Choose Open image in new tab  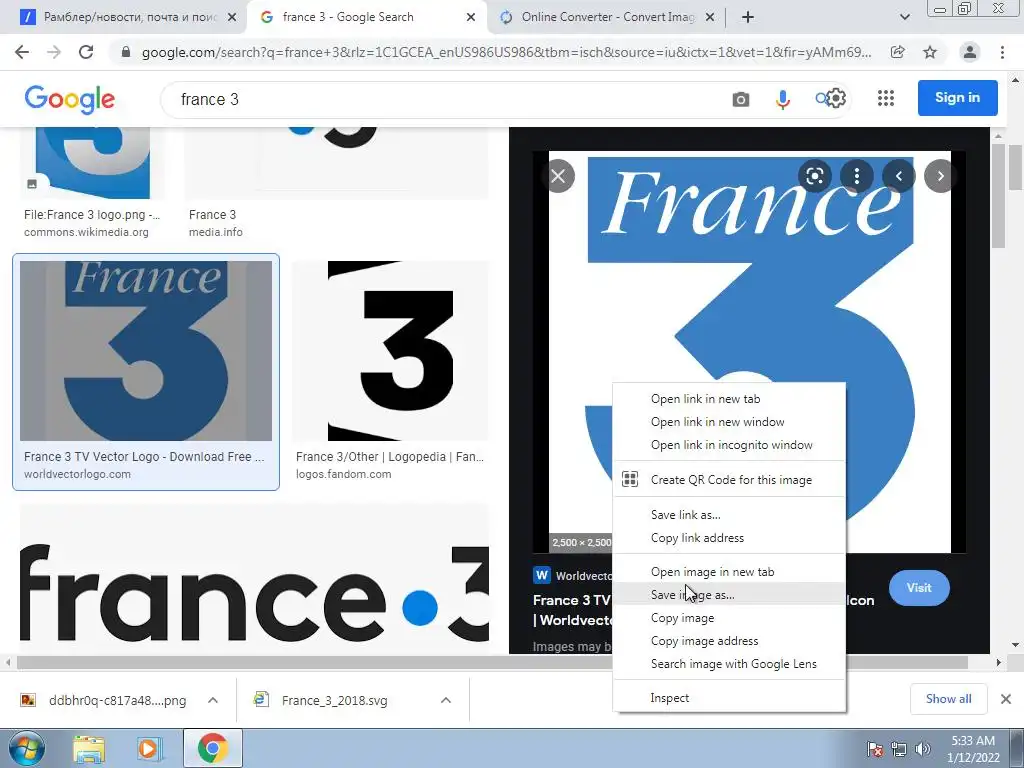click(x=729, y=571)
